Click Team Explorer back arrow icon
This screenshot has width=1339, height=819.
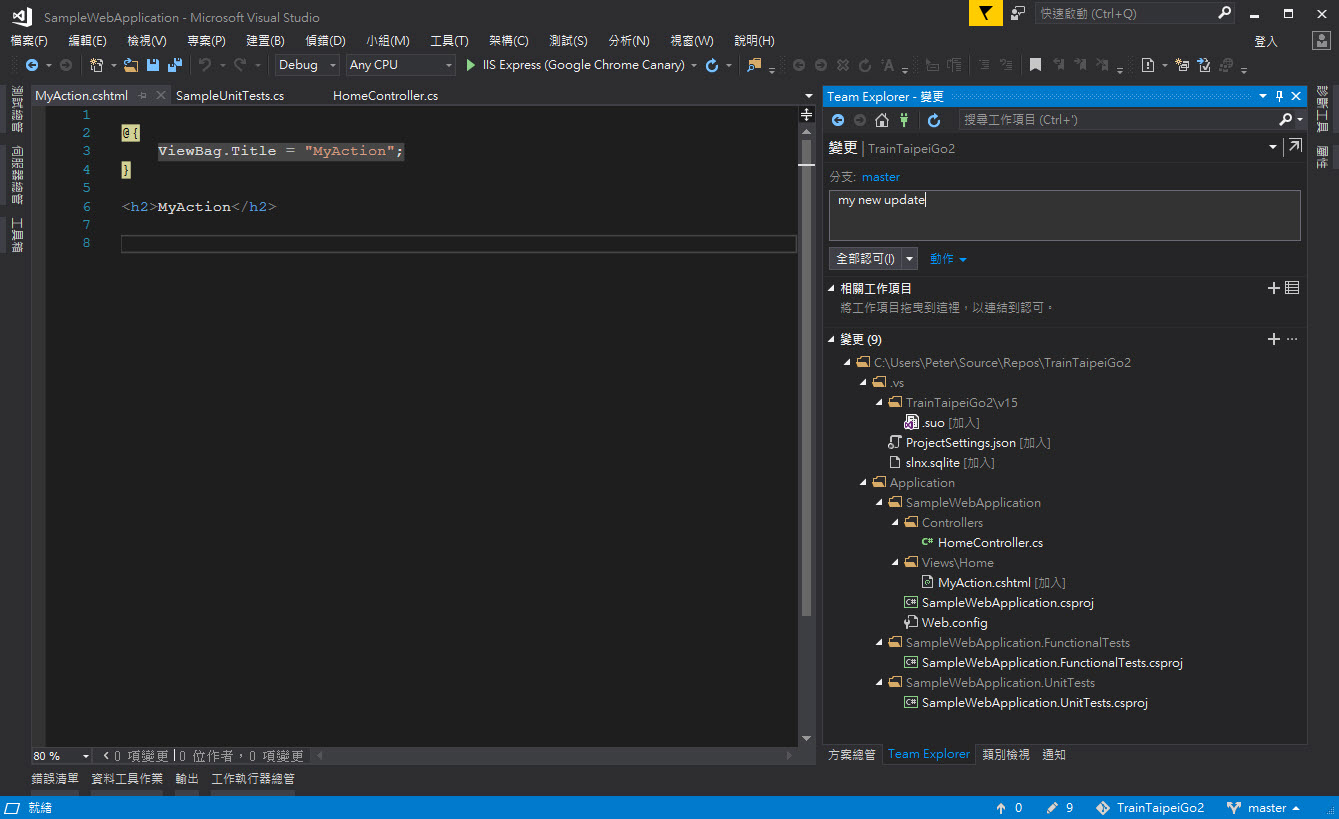point(838,120)
